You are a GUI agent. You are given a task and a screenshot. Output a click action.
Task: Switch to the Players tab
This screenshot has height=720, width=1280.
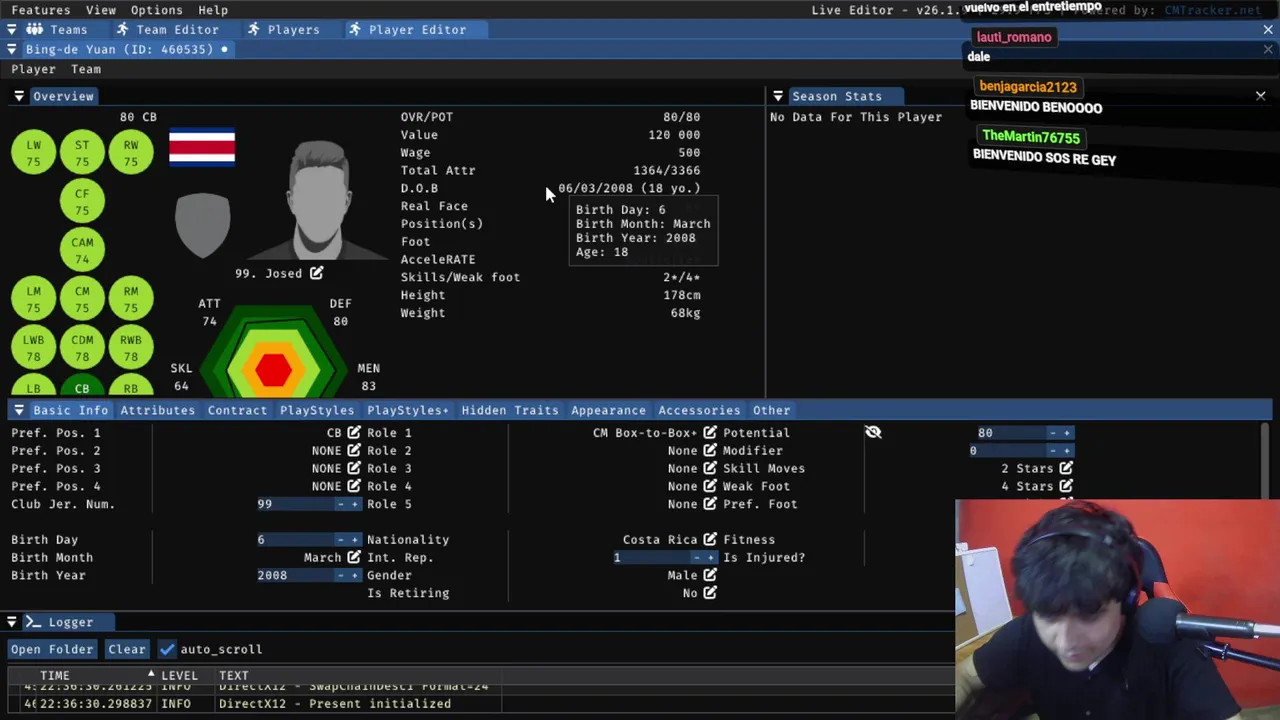[x=283, y=30]
